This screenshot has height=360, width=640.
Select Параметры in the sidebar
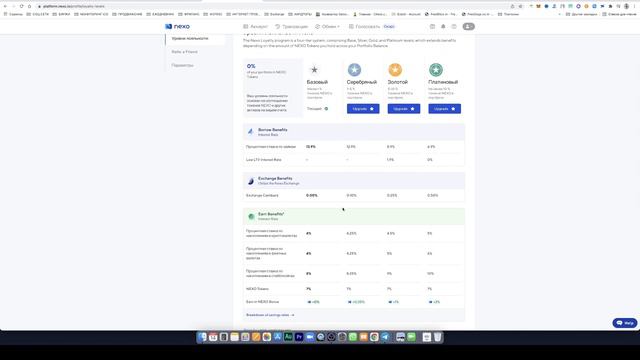[x=182, y=65]
